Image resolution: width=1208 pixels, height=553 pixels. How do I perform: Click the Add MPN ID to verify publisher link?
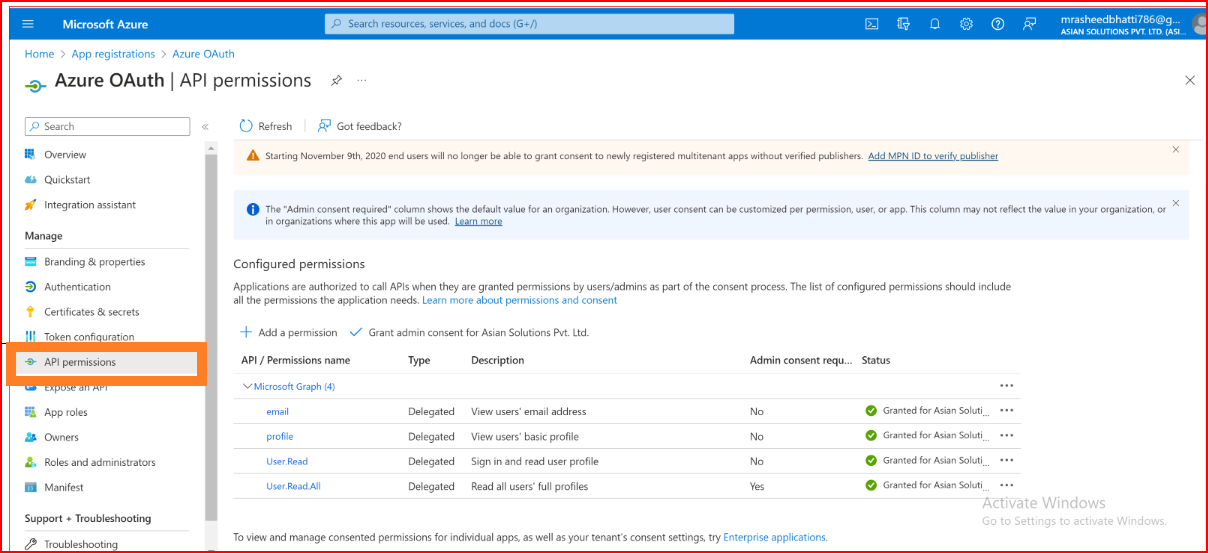[933, 156]
